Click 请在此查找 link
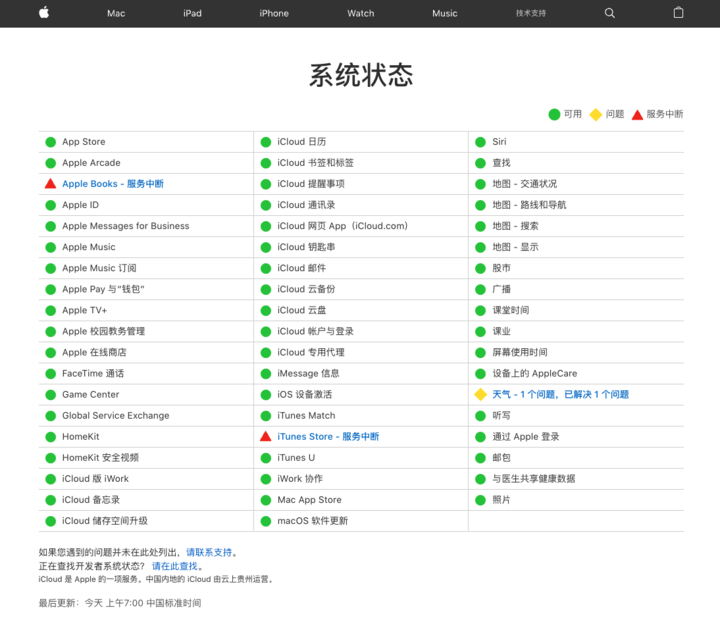720x624 pixels. point(175,566)
